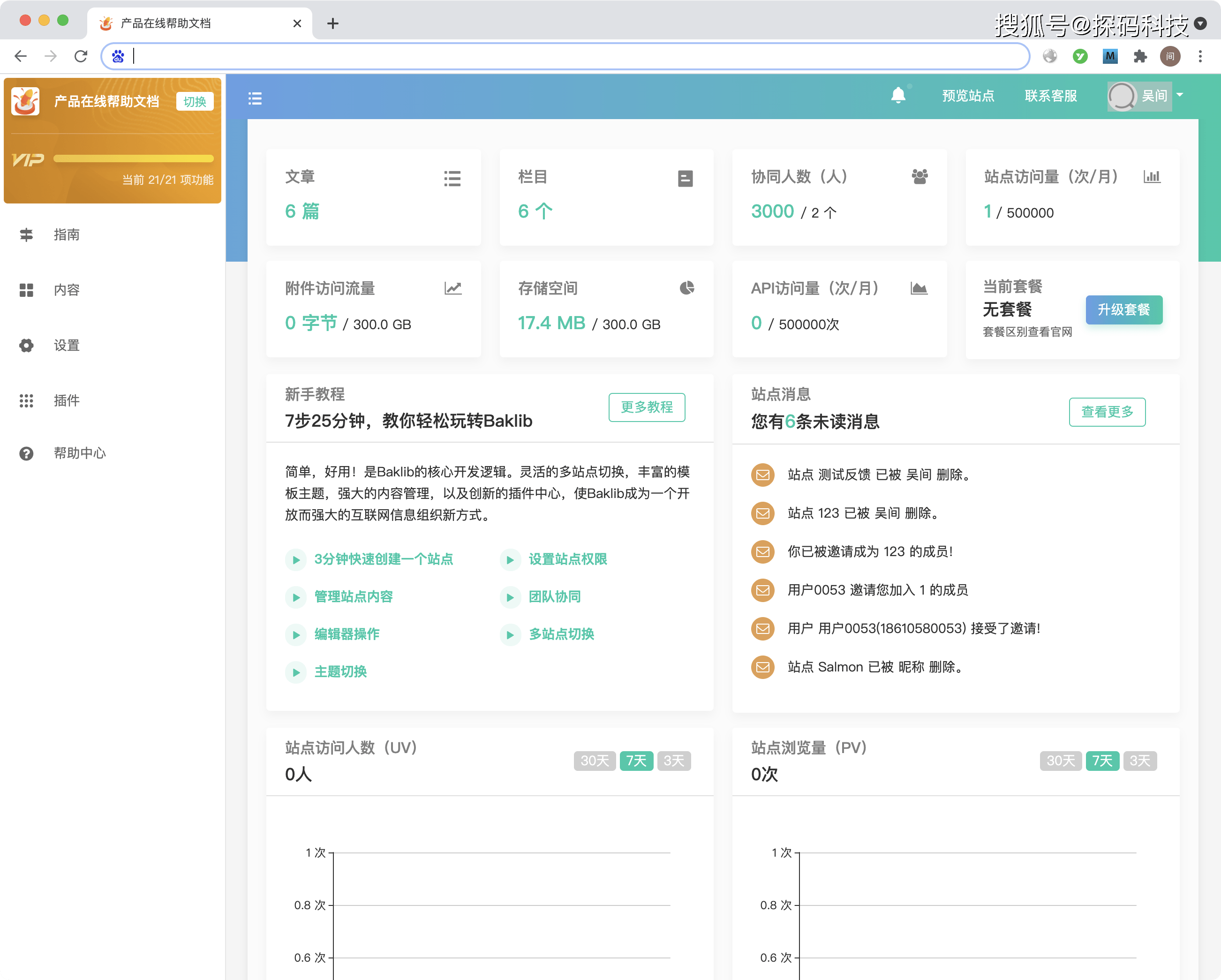Viewport: 1221px width, 980px height.
Task: Click the VIP feature progress bar
Action: click(x=134, y=158)
